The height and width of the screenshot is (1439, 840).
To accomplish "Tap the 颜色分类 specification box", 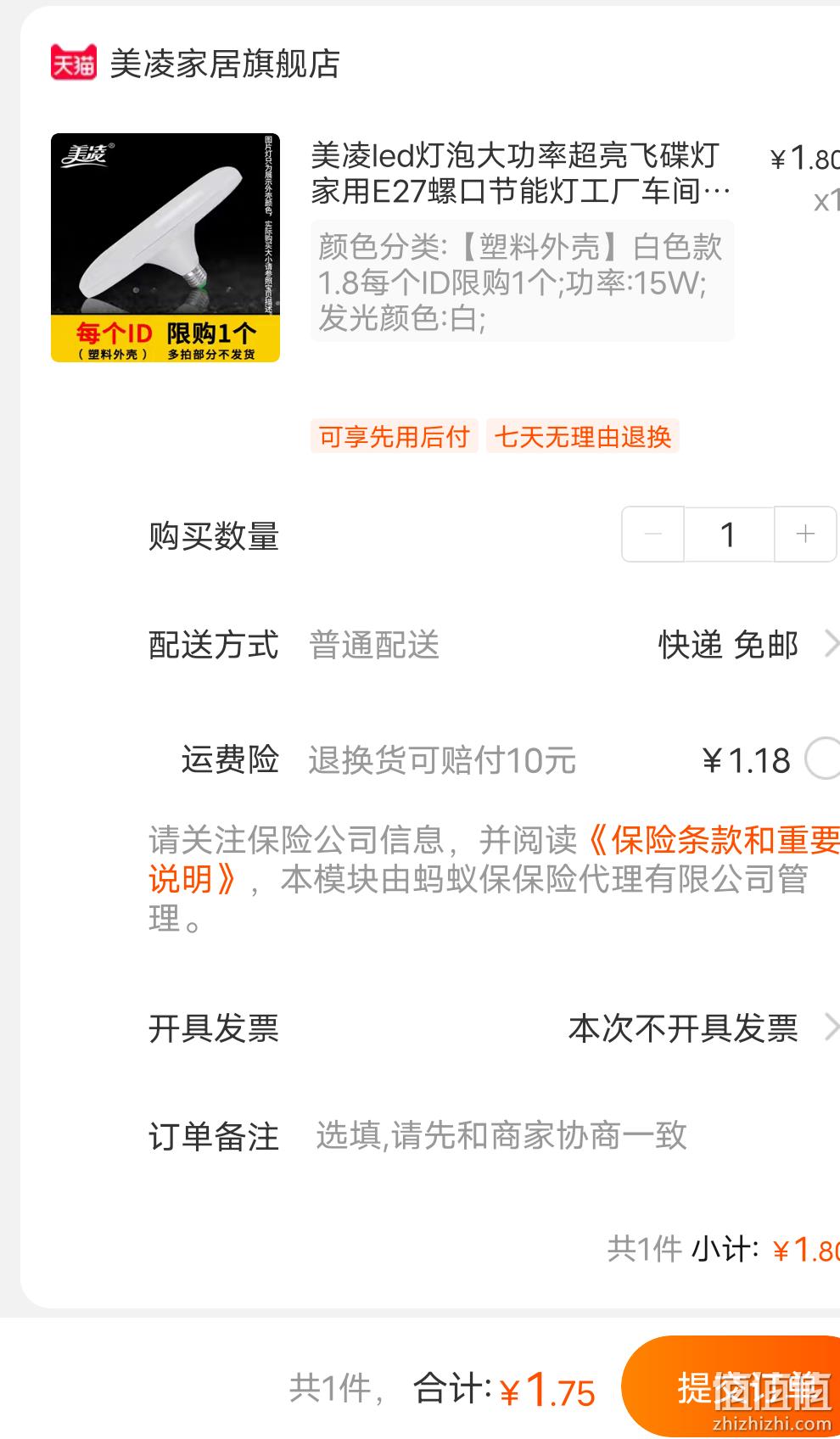I will 523,281.
